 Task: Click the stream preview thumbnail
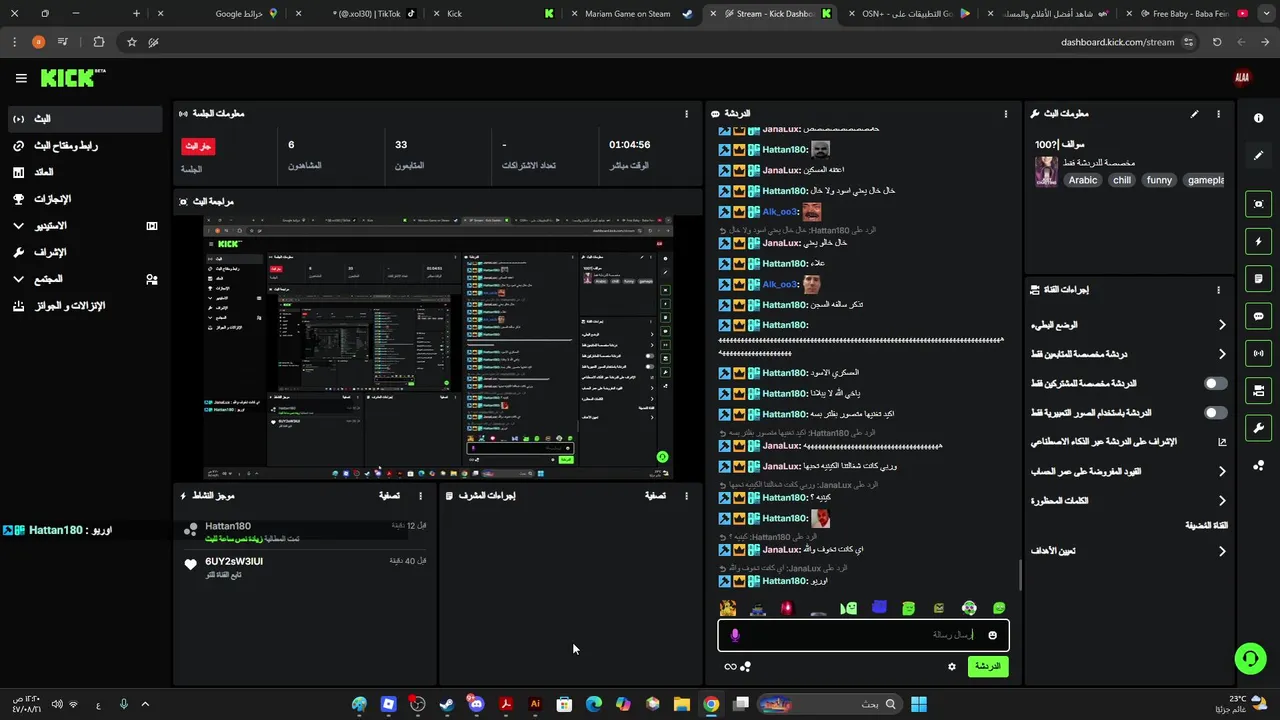point(438,347)
